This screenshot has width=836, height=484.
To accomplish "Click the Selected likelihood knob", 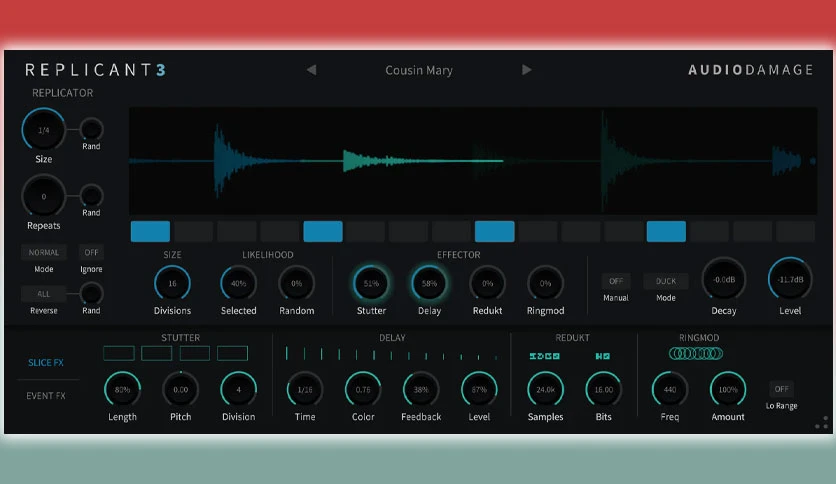I will pos(238,283).
